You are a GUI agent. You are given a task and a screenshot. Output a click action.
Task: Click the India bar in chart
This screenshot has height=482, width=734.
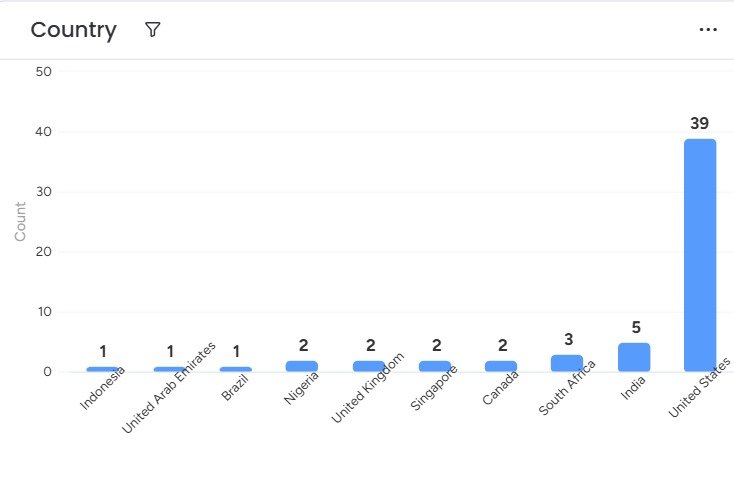[x=634, y=357]
